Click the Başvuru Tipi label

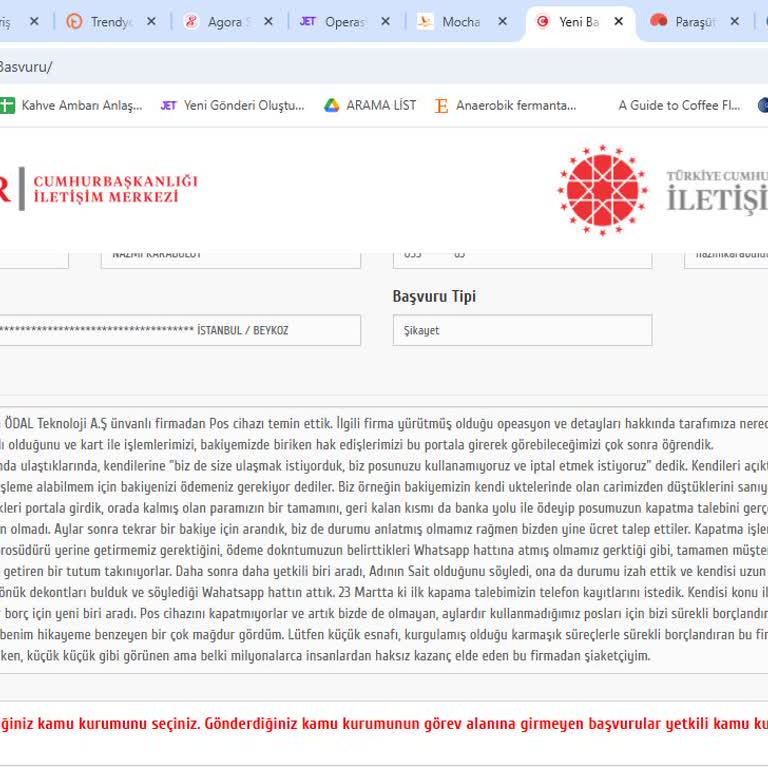pyautogui.click(x=434, y=296)
